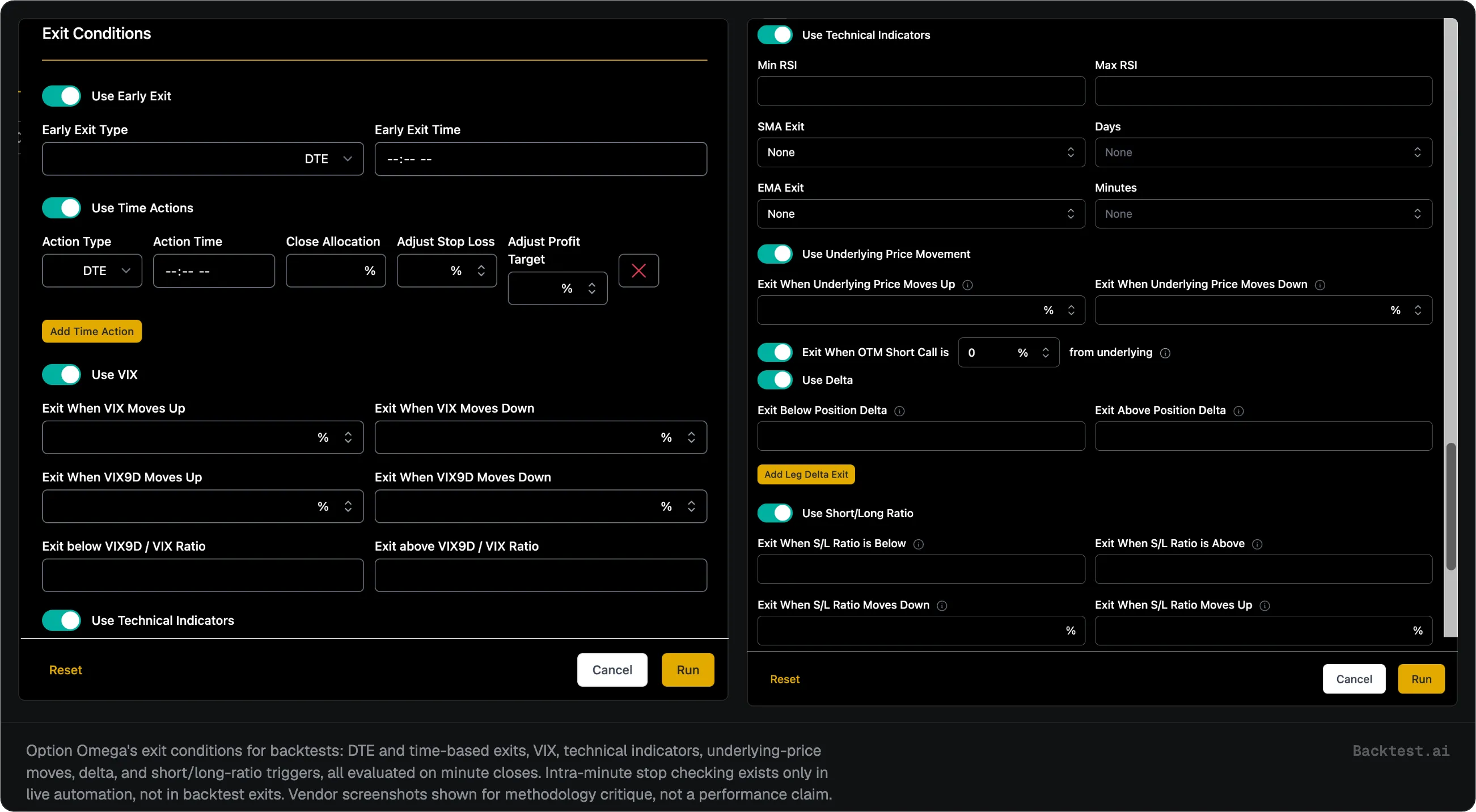The height and width of the screenshot is (812, 1476).
Task: Show info for Exit Below Position Delta
Action: click(899, 411)
